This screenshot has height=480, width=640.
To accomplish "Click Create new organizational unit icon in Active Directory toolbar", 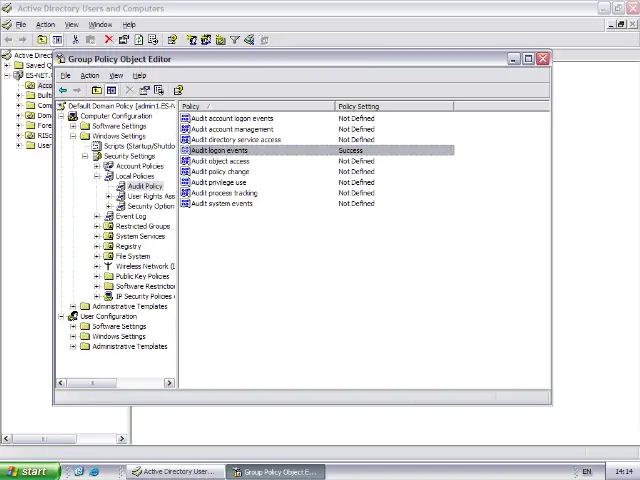I will click(x=221, y=40).
